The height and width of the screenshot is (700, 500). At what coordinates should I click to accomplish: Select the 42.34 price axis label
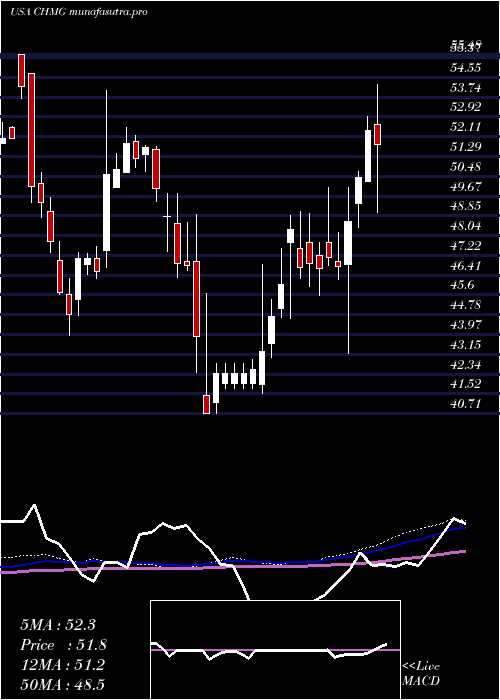466,365
